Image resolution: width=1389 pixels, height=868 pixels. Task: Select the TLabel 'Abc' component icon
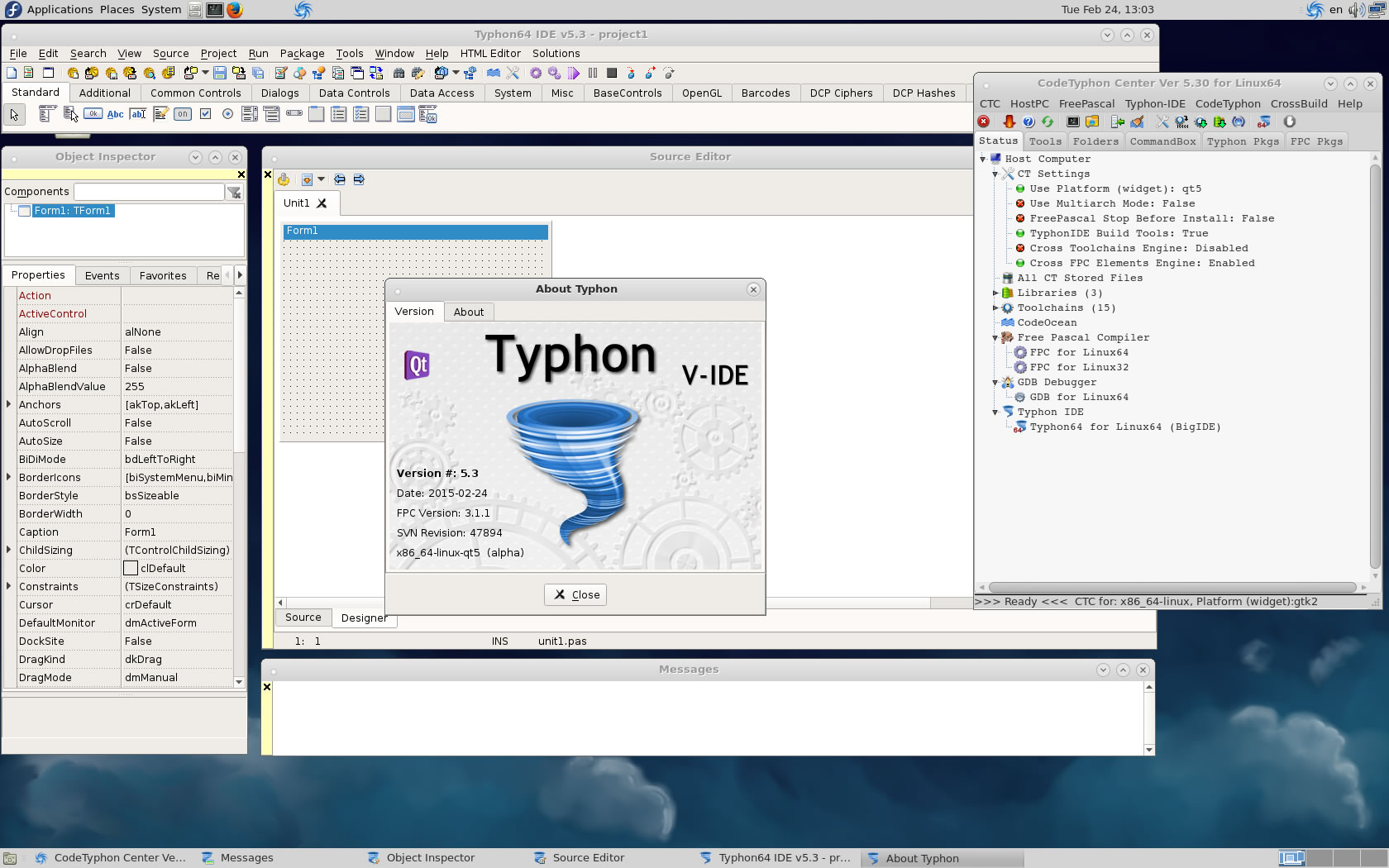[x=115, y=114]
